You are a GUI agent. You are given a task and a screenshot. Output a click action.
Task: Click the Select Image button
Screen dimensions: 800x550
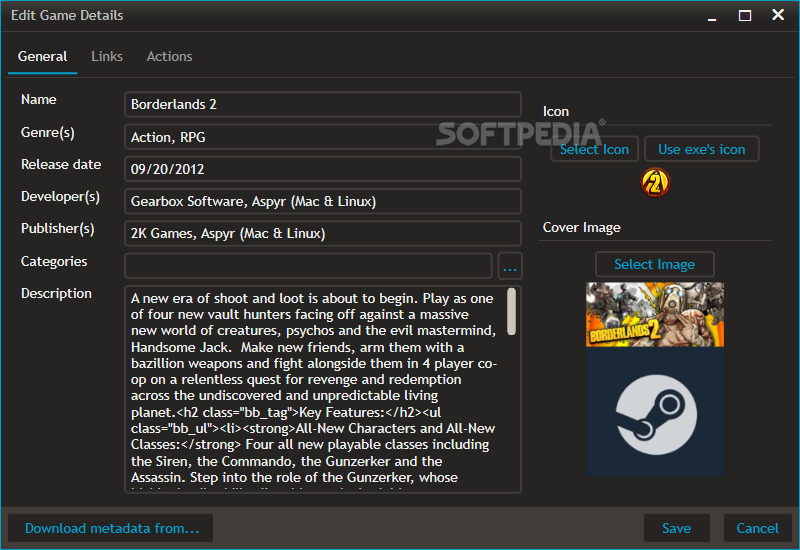(x=655, y=264)
